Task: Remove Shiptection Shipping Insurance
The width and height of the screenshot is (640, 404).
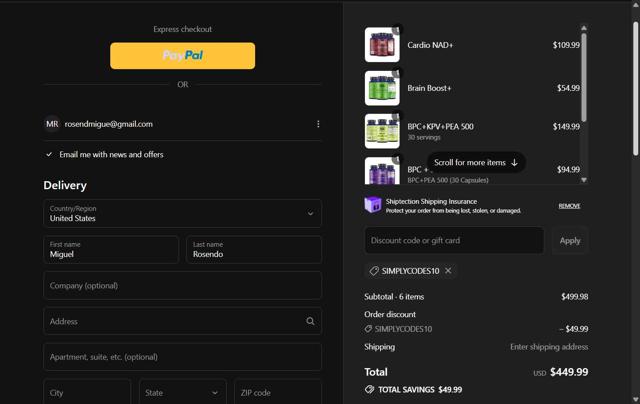Action: coord(569,206)
